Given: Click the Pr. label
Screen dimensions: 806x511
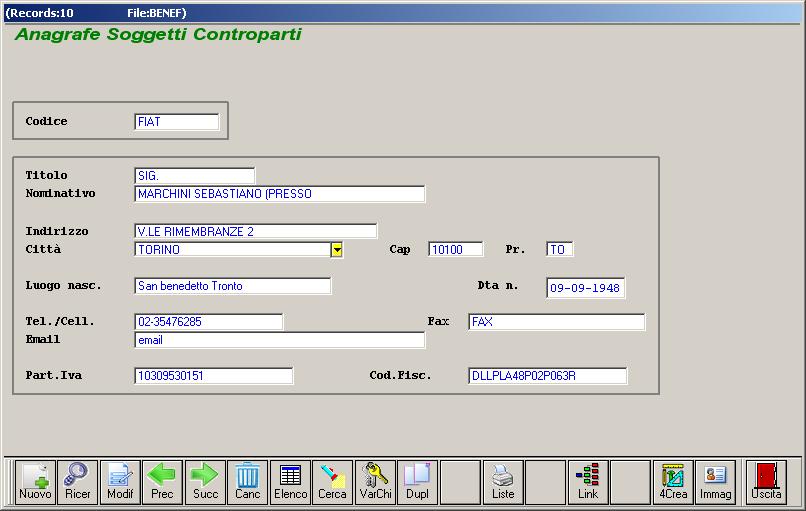Looking at the screenshot, I should [x=515, y=249].
